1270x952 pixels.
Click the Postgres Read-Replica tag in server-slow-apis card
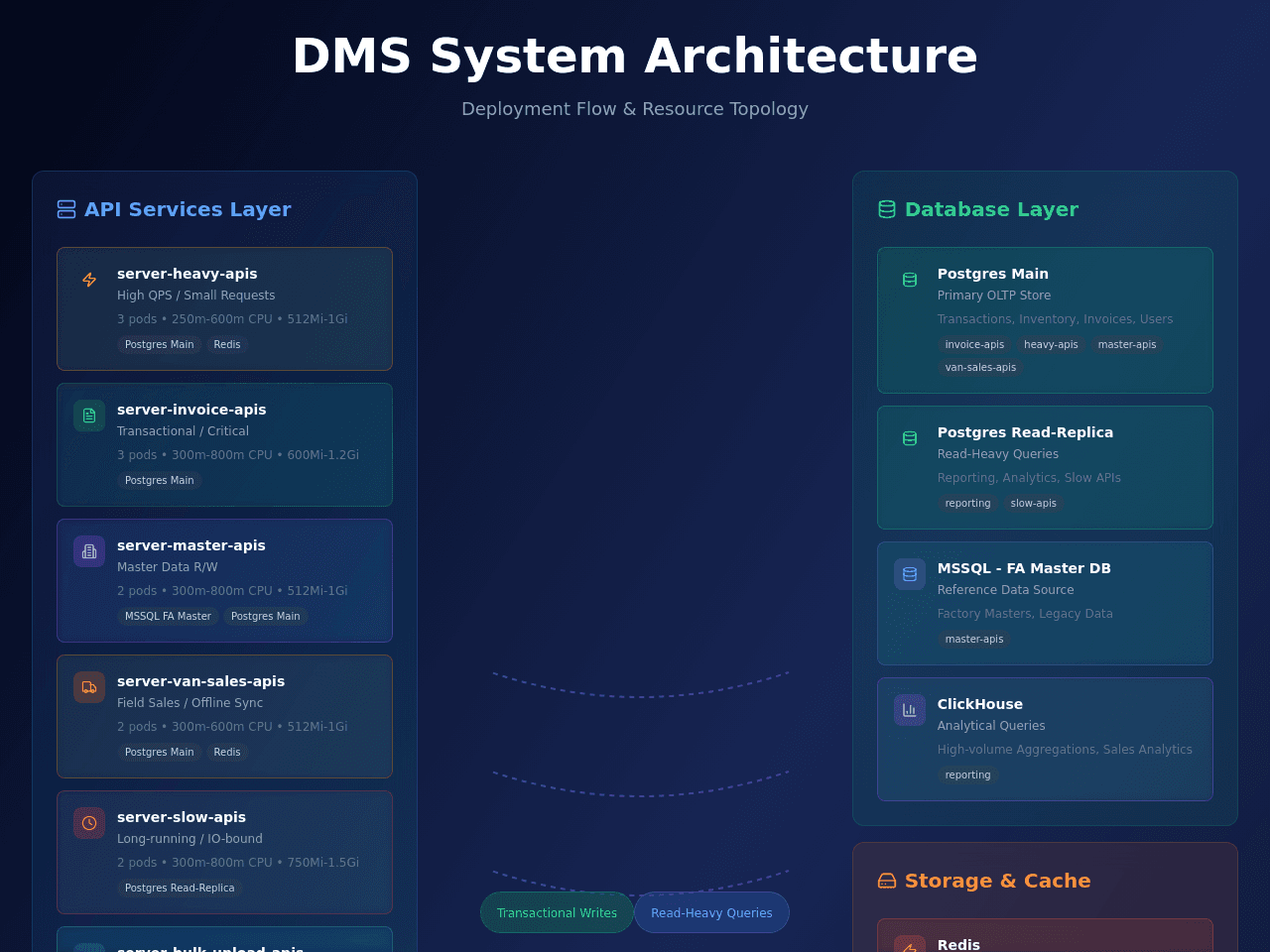point(180,889)
